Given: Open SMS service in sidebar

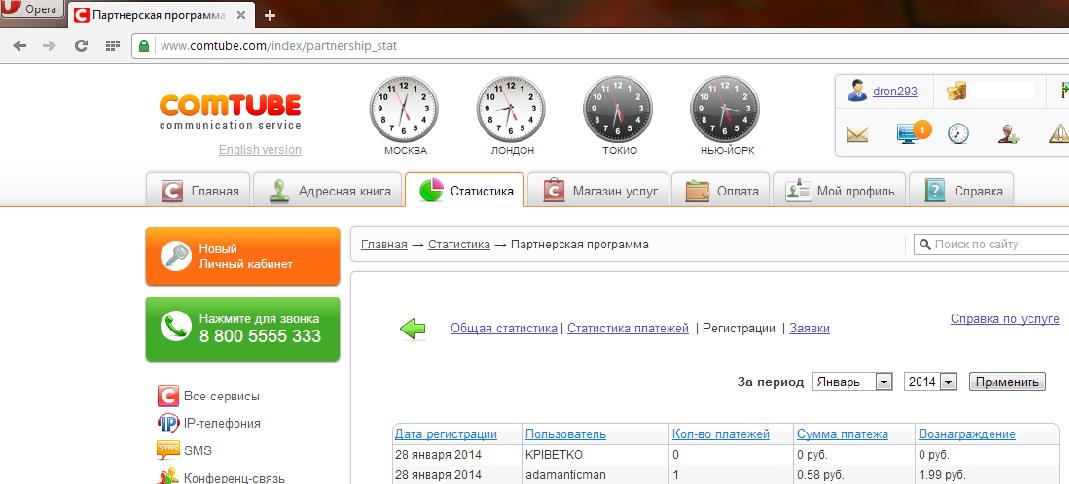Looking at the screenshot, I should pos(185,451).
